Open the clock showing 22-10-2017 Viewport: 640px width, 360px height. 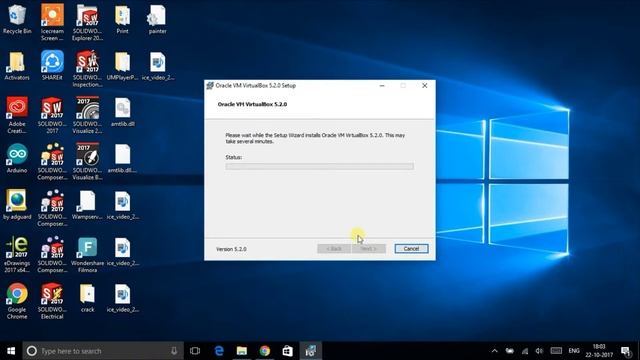point(599,351)
